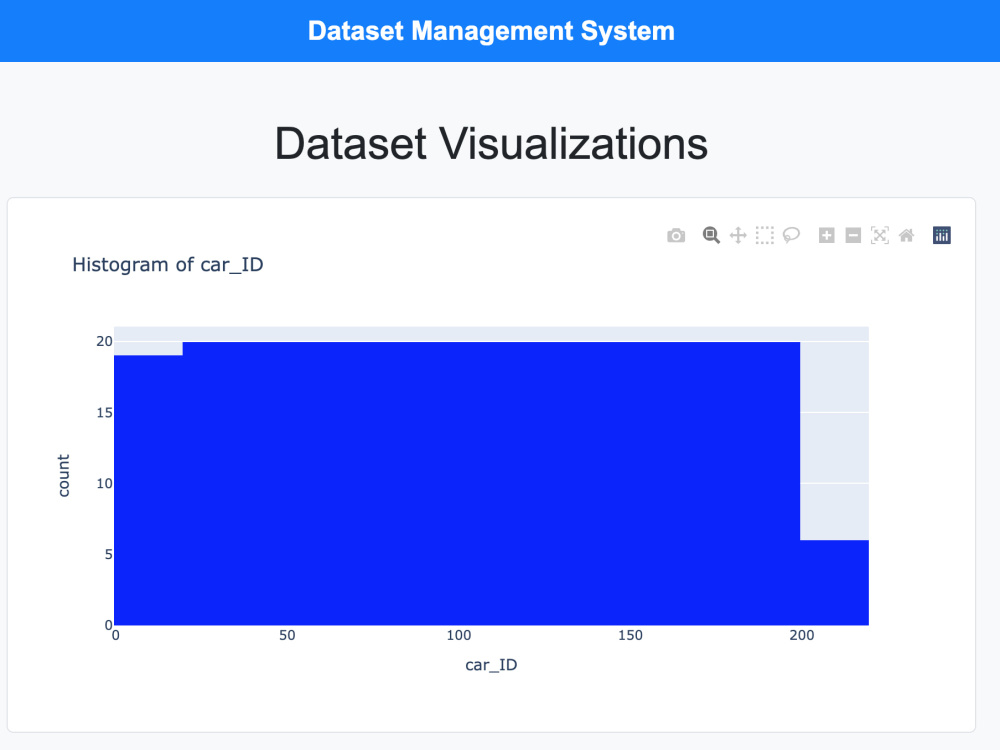1000x750 pixels.
Task: Click the first histogram bar near 0
Action: pyautogui.click(x=149, y=490)
